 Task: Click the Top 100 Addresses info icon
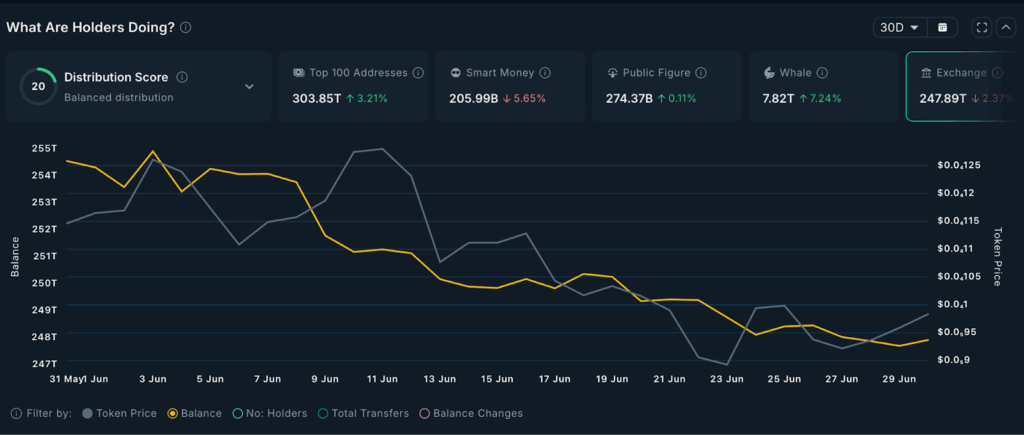tap(419, 73)
